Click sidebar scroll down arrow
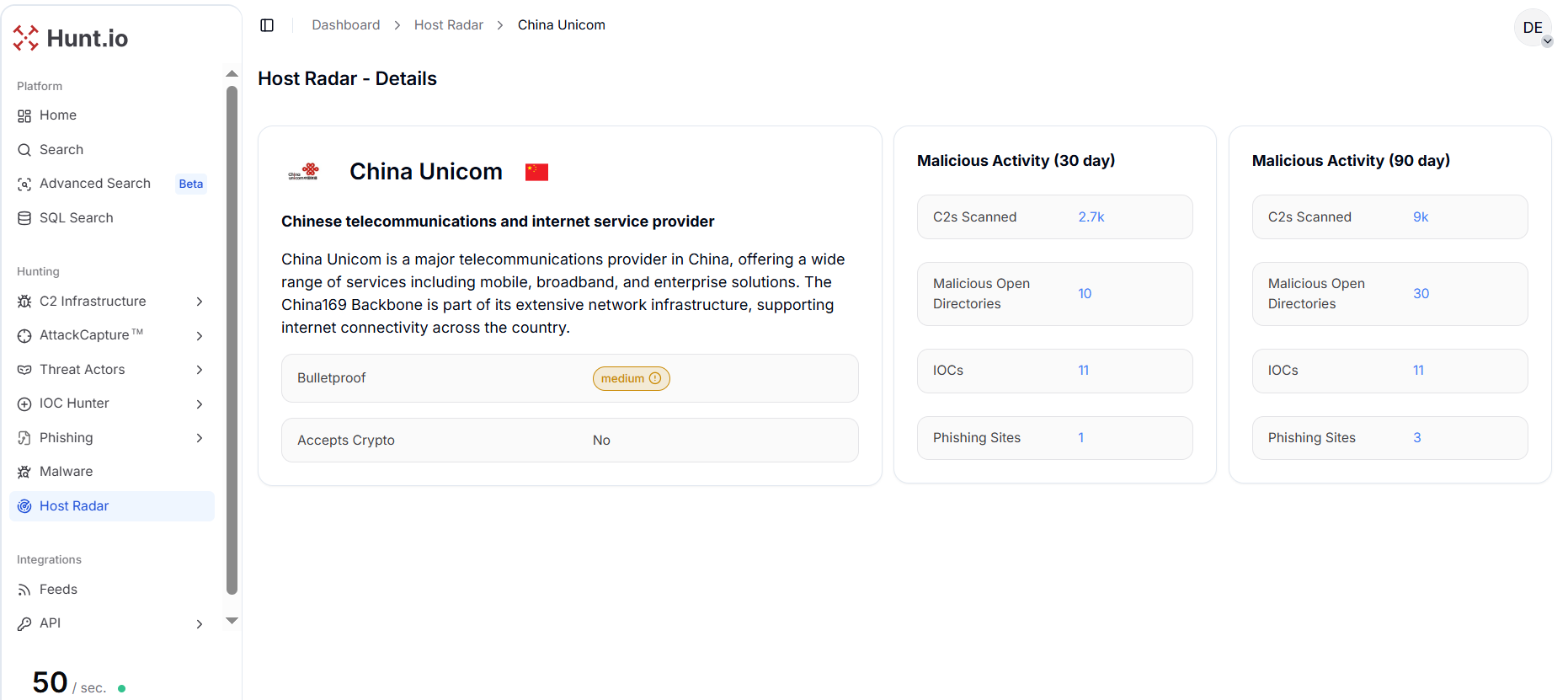Viewport: 1568px width, 700px height. pos(232,621)
